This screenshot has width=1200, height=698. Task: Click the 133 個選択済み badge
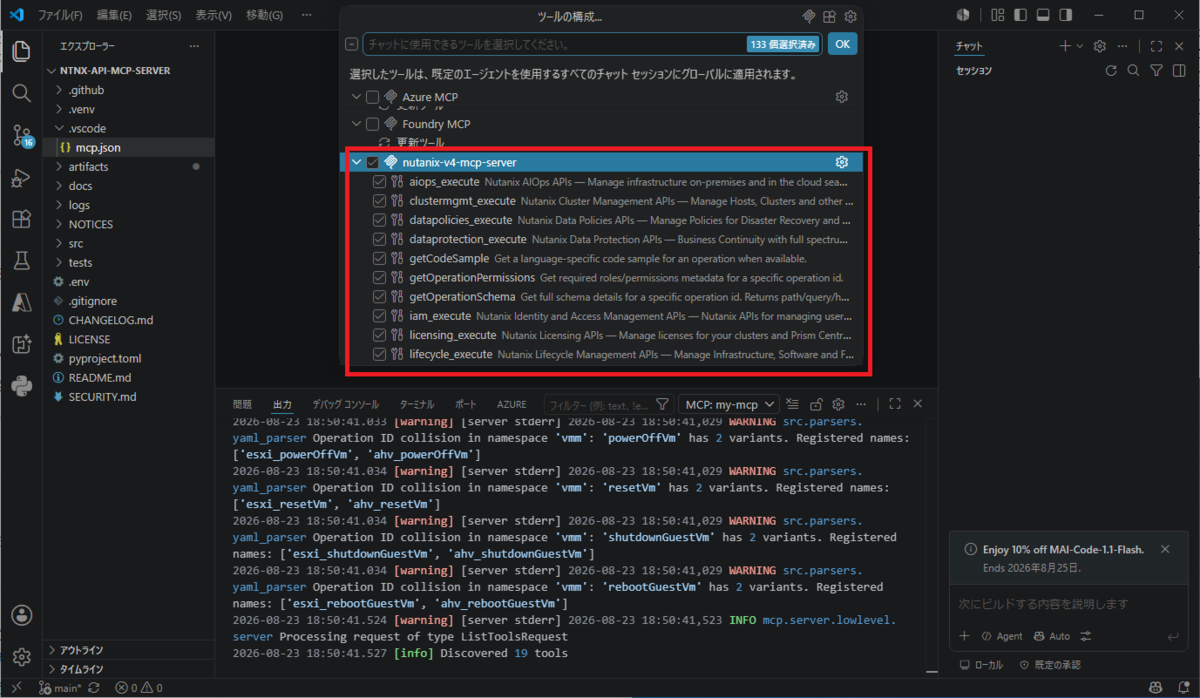tap(782, 44)
